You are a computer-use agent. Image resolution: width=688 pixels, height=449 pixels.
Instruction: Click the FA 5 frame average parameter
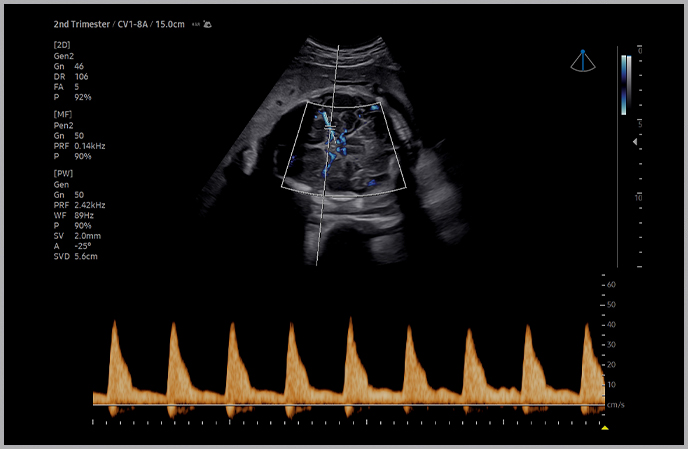(x=66, y=86)
